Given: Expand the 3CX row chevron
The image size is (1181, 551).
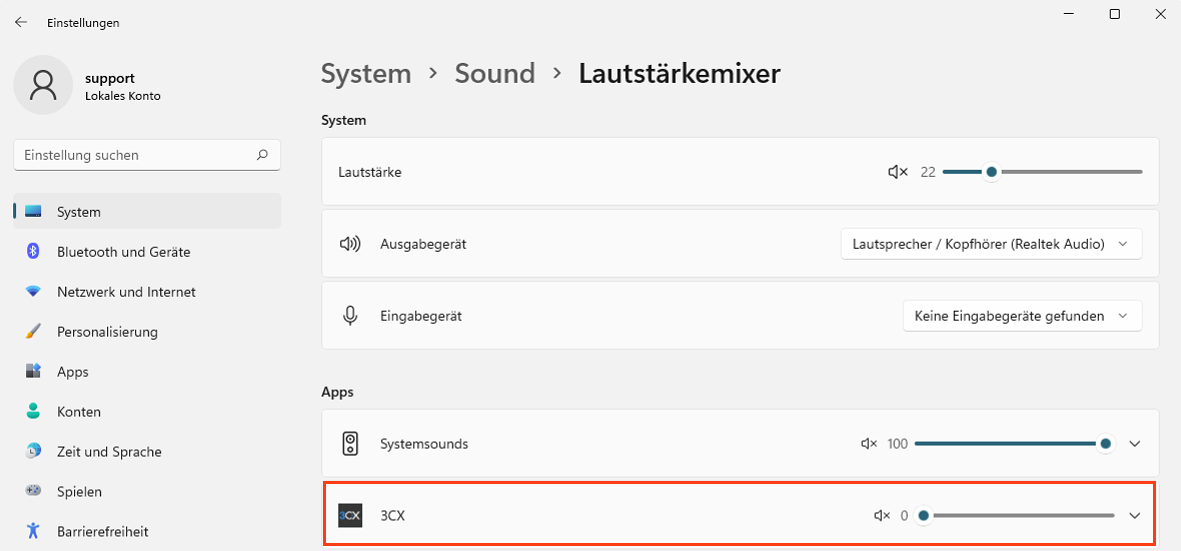Looking at the screenshot, I should (1134, 516).
